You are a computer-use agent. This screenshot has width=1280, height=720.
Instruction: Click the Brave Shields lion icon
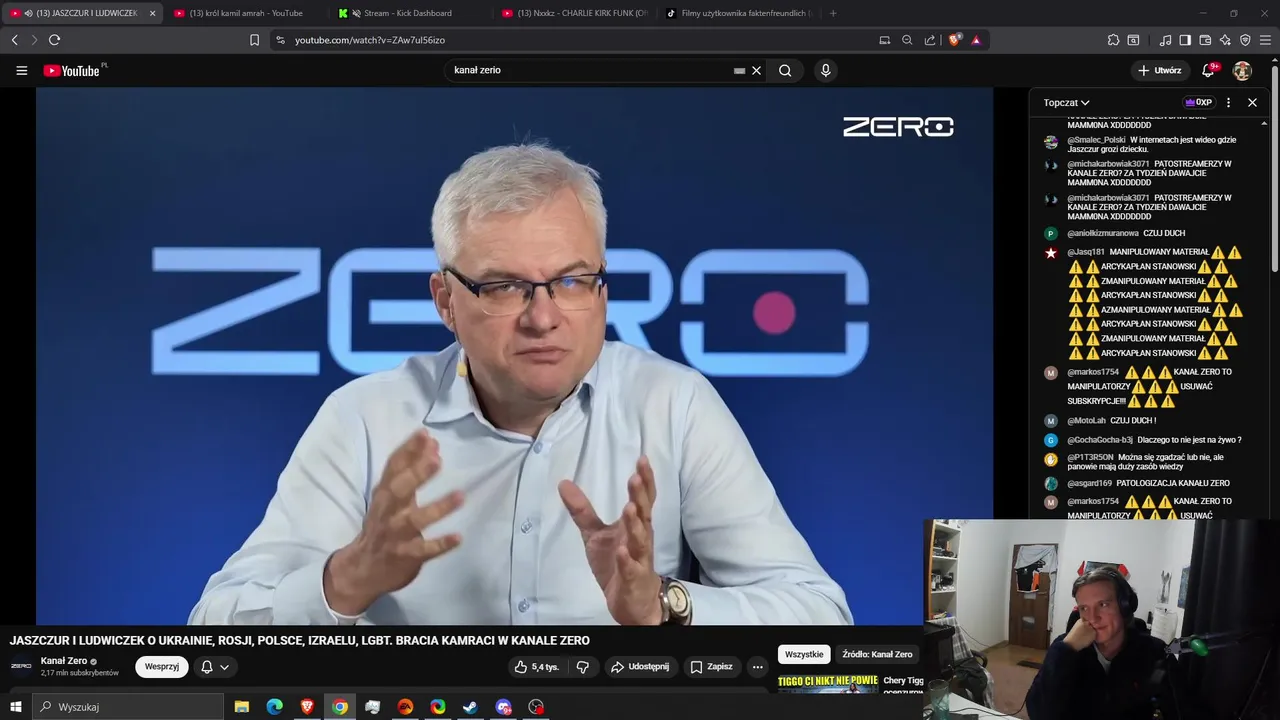955,40
